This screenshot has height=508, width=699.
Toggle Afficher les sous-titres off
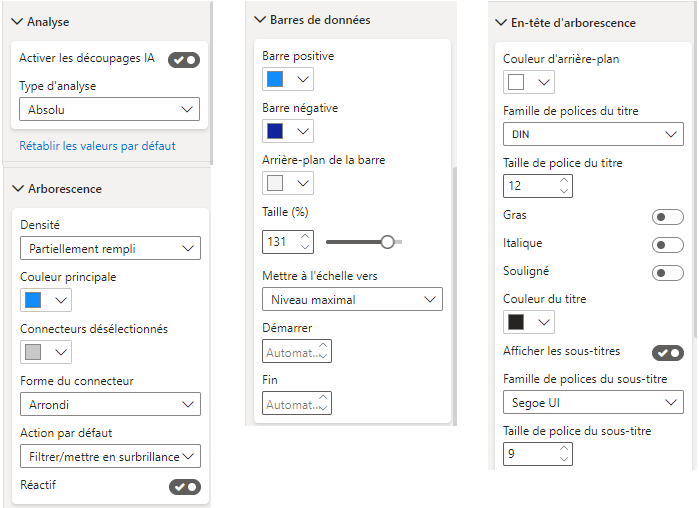coord(668,353)
